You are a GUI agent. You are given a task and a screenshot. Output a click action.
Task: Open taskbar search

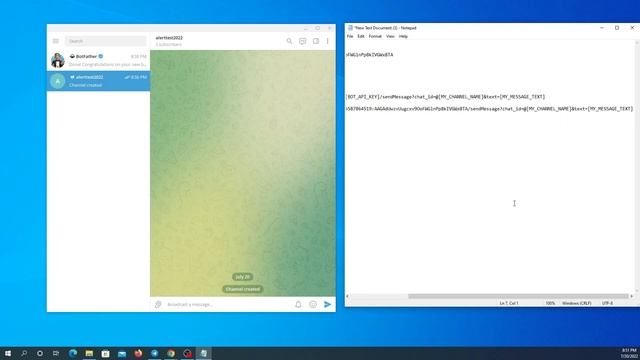pyautogui.click(x=24, y=353)
